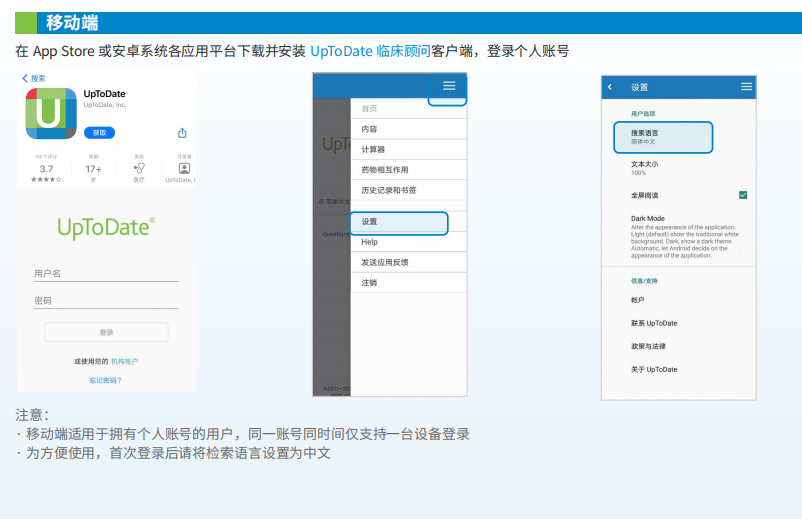The height and width of the screenshot is (519, 802).
Task: Click the 移动端 section heading
Action: tap(72, 23)
